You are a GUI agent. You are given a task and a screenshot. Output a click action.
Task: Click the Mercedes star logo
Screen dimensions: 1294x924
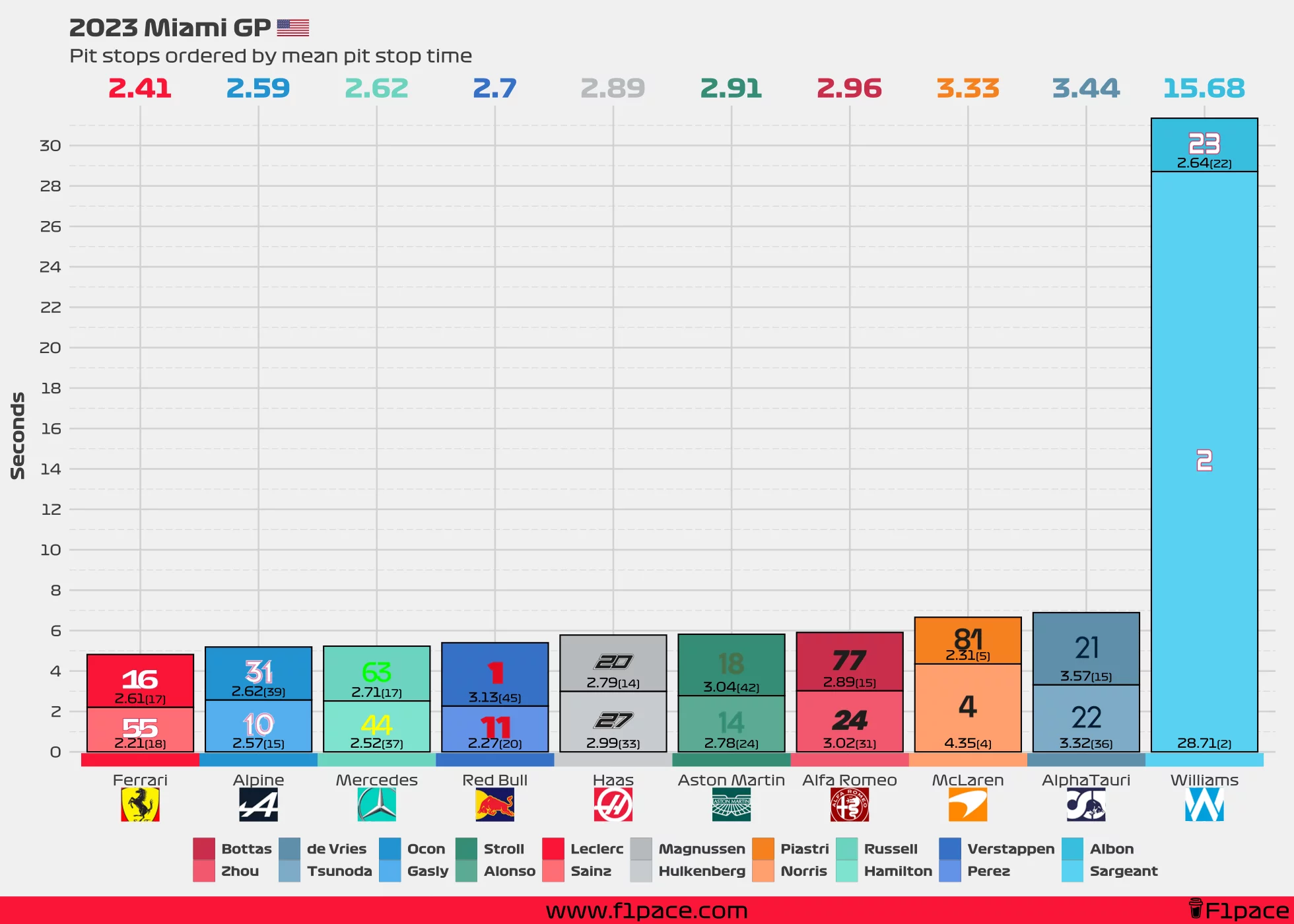point(376,805)
